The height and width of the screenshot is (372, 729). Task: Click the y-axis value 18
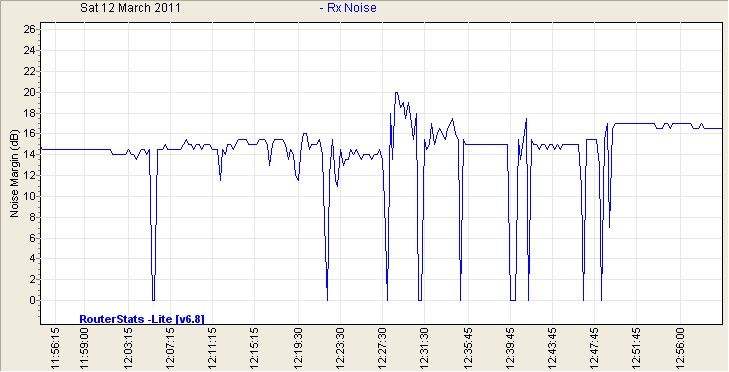click(x=29, y=113)
